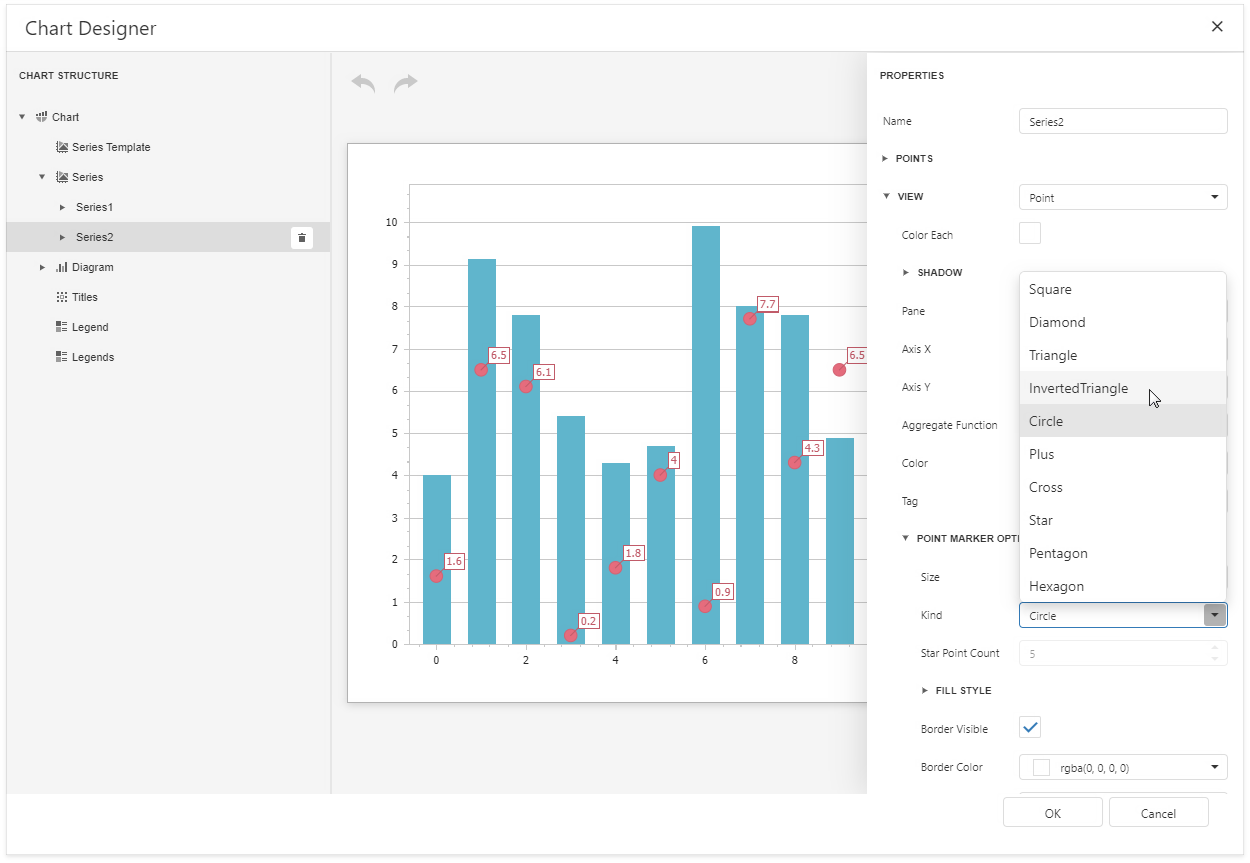Click the Name field containing Series2

[1122, 121]
